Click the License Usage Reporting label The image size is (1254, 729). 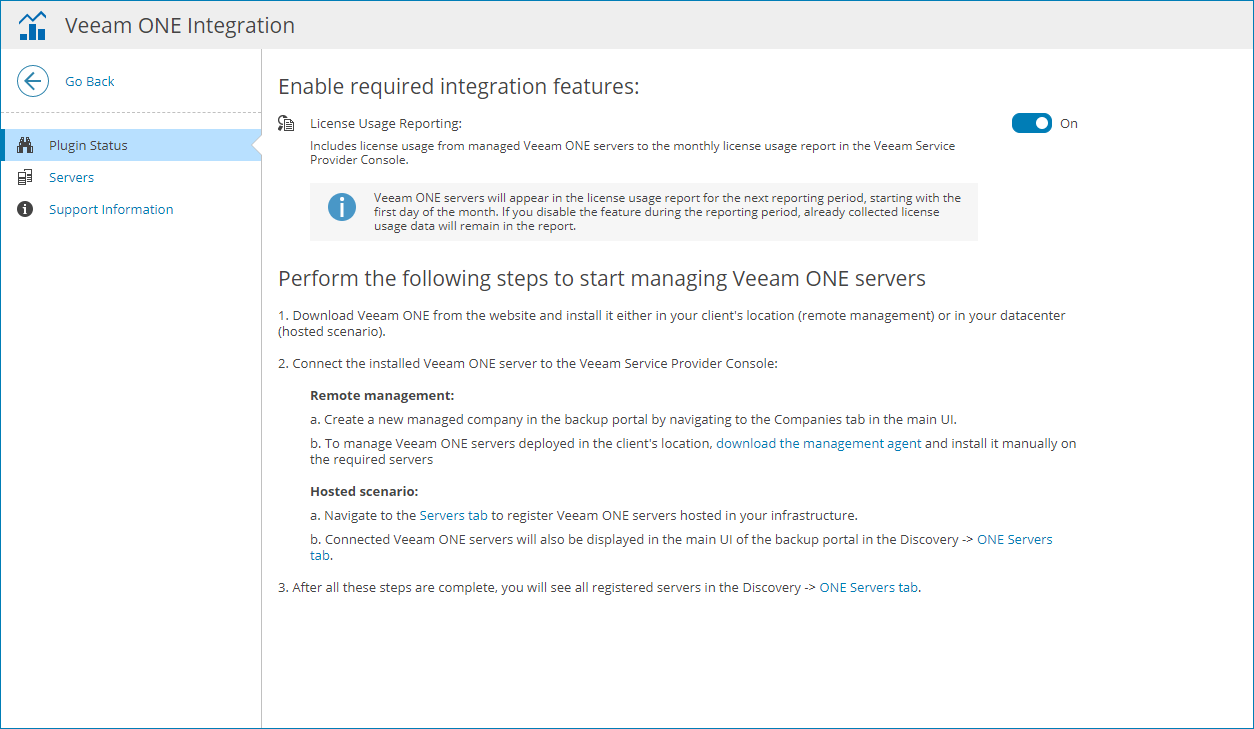pyautogui.click(x=386, y=124)
